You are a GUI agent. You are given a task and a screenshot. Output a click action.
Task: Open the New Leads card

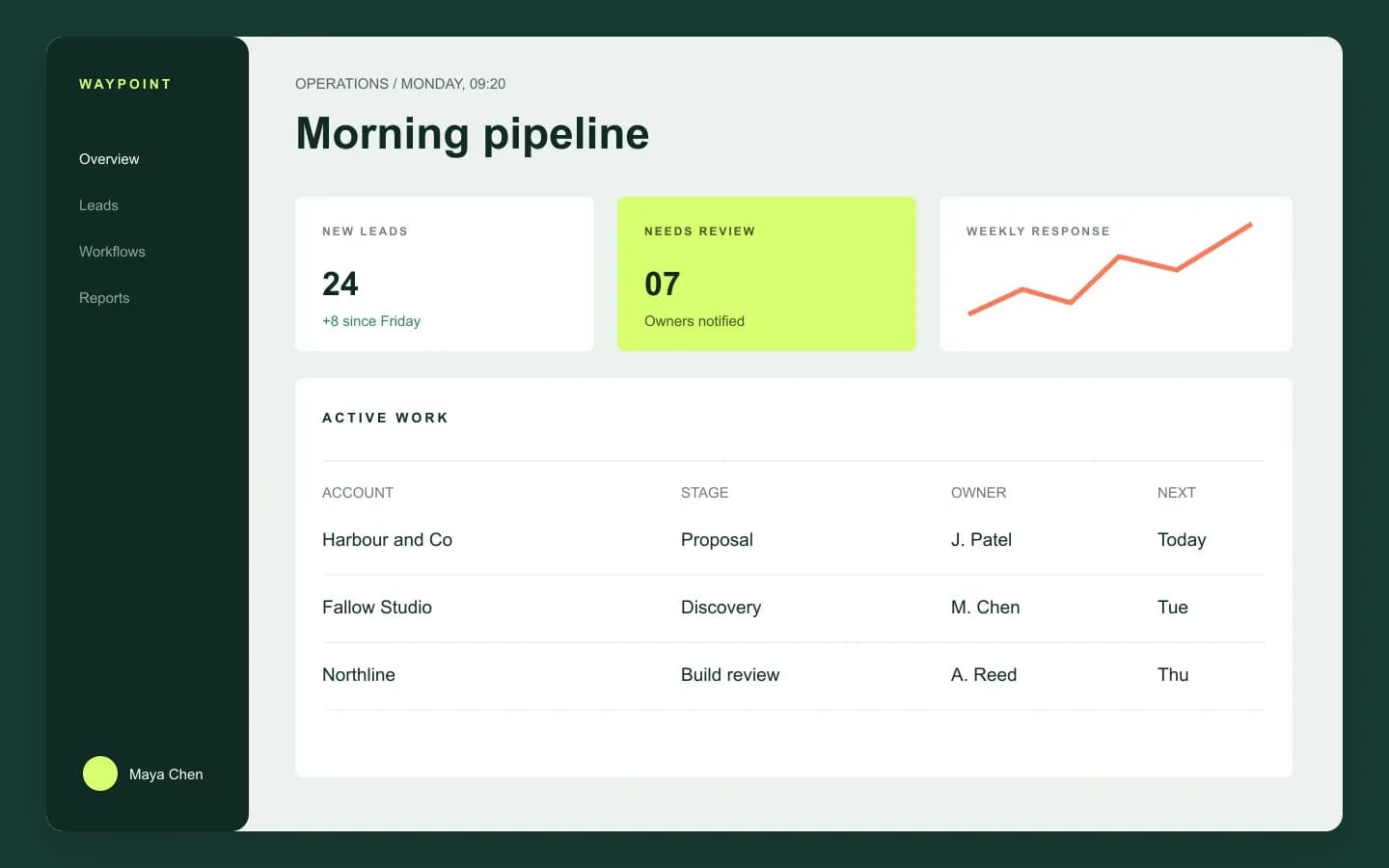tap(445, 274)
